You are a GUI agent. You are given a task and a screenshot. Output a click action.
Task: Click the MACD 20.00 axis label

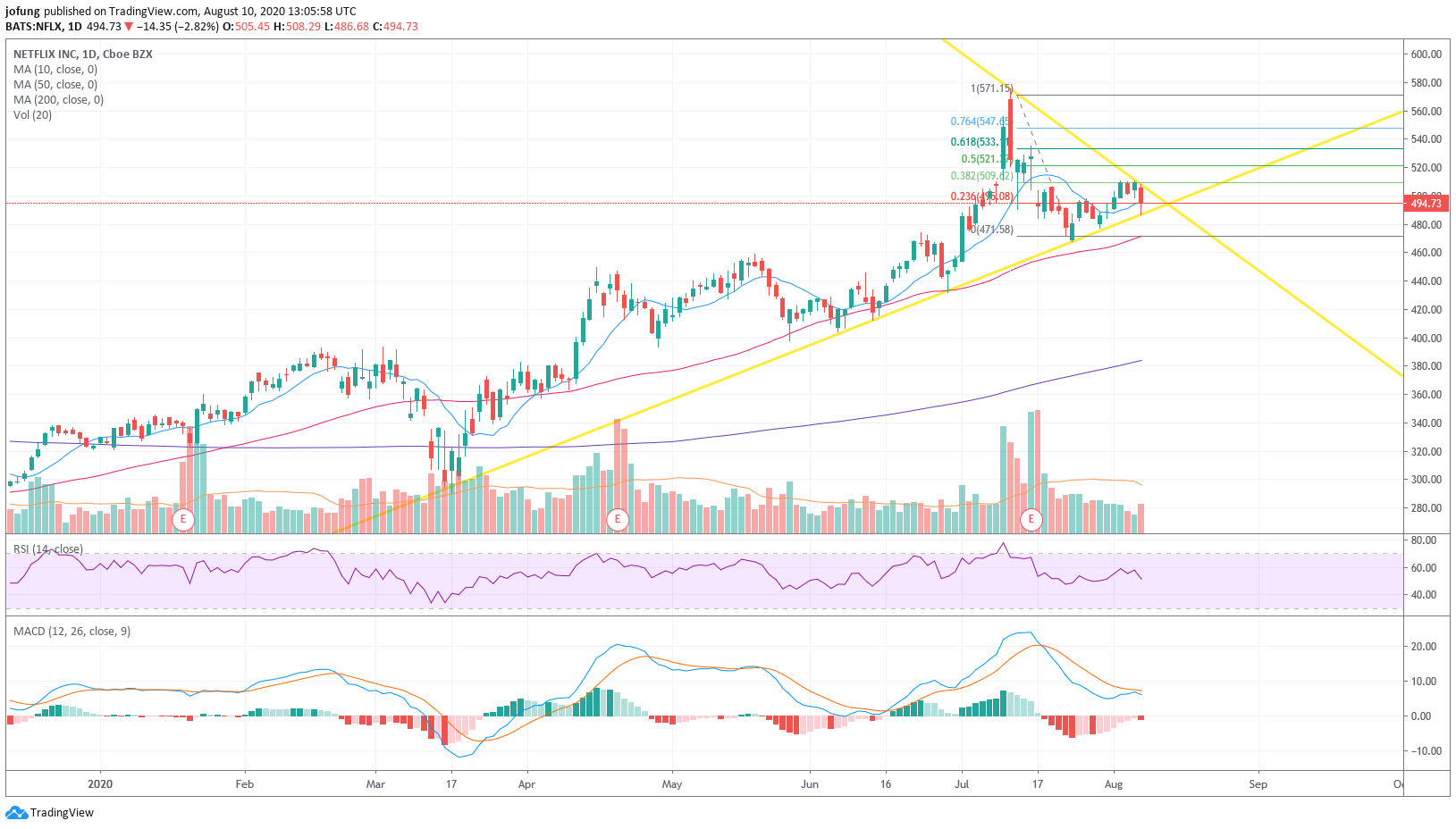tap(1424, 647)
